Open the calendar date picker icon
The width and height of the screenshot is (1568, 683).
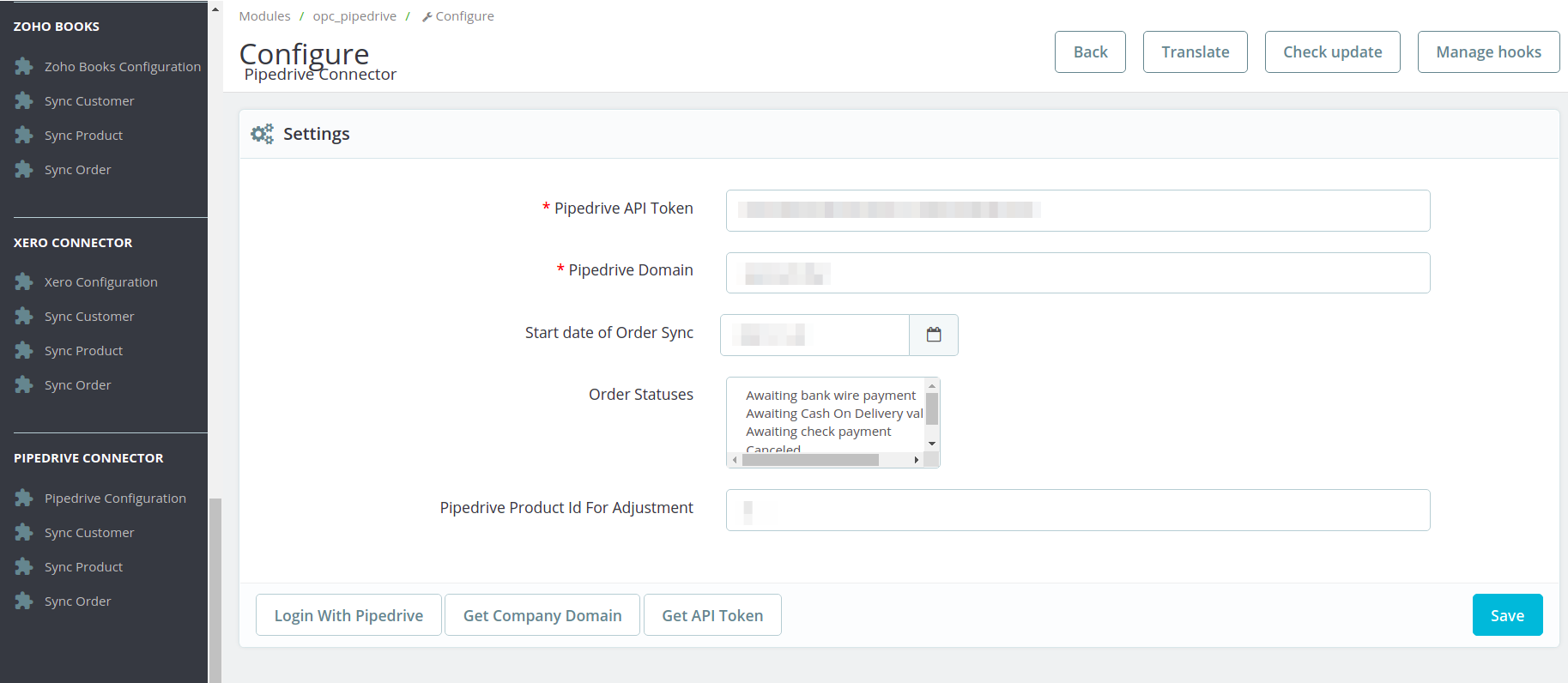tap(934, 335)
